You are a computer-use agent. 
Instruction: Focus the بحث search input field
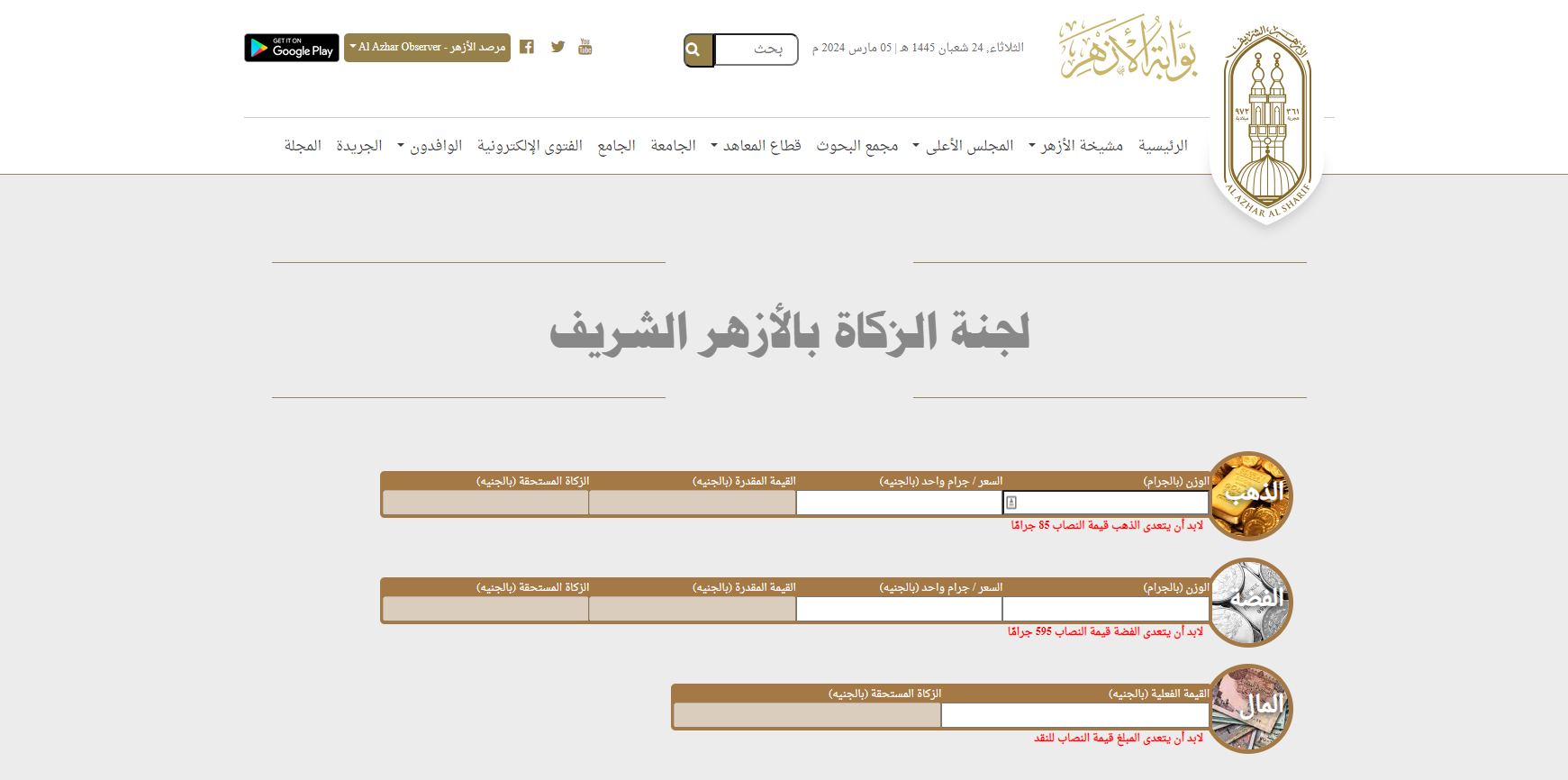pyautogui.click(x=757, y=50)
